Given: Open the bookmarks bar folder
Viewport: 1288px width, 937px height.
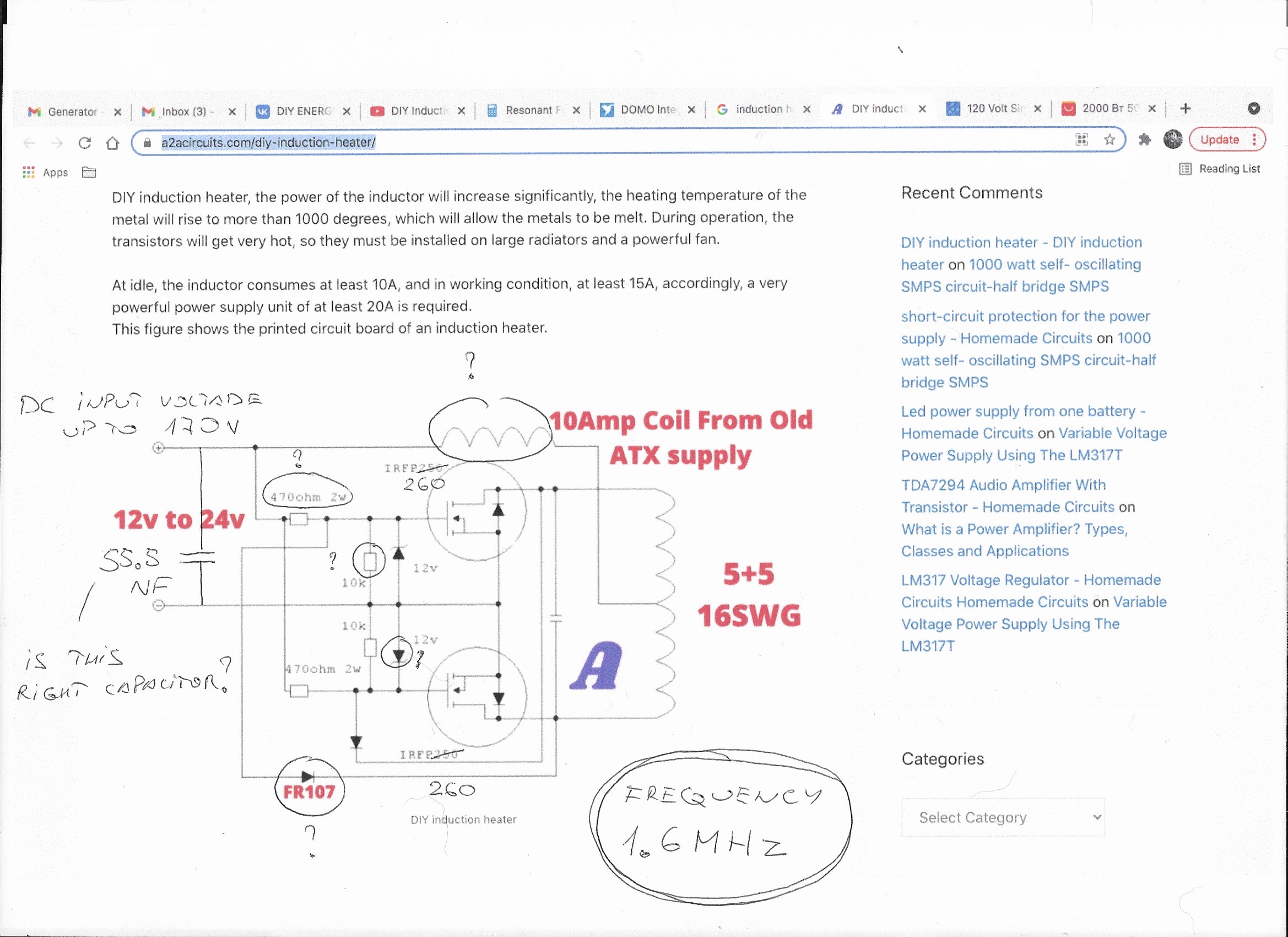Looking at the screenshot, I should pos(89,172).
